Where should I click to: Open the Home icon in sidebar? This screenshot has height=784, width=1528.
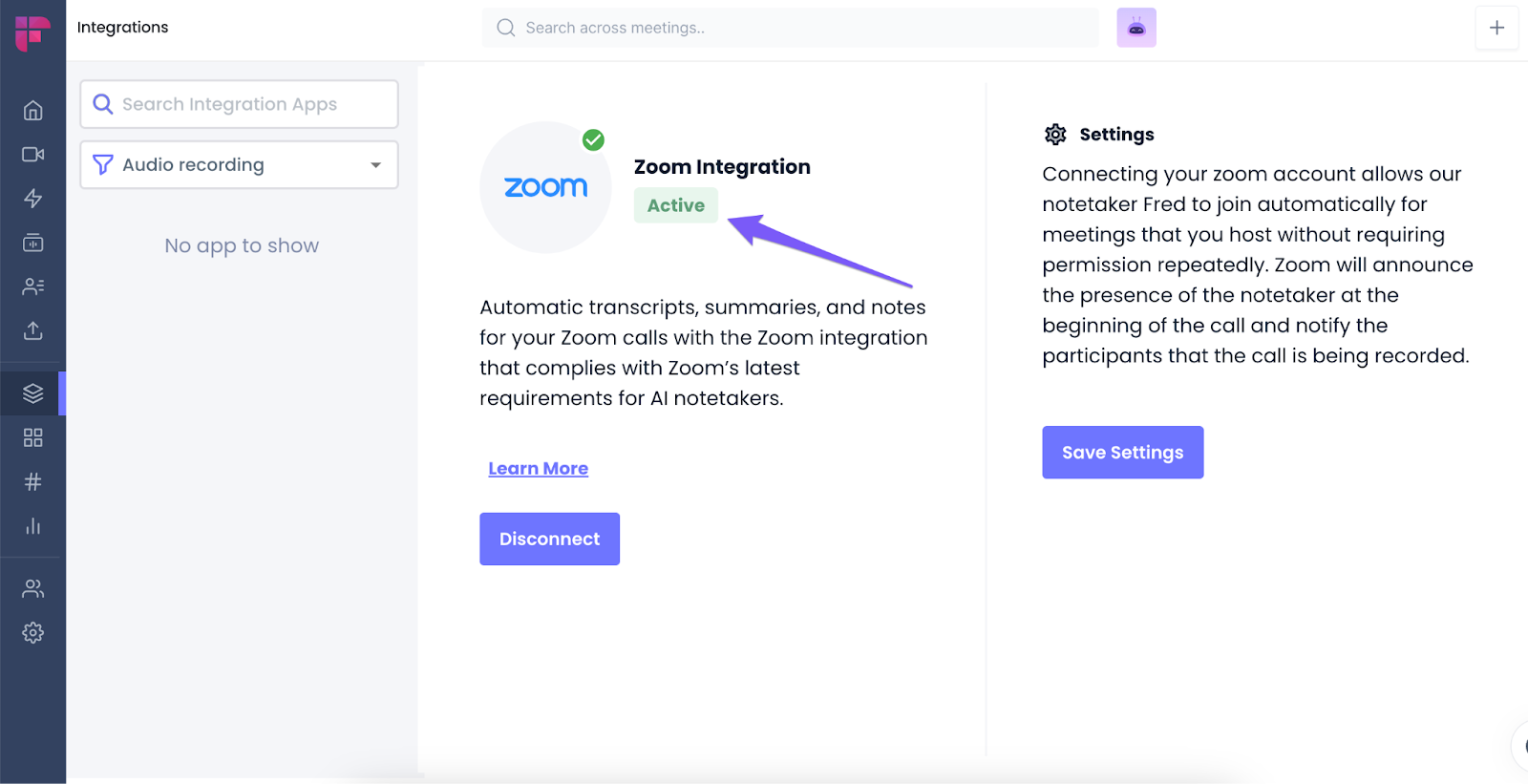coord(32,111)
